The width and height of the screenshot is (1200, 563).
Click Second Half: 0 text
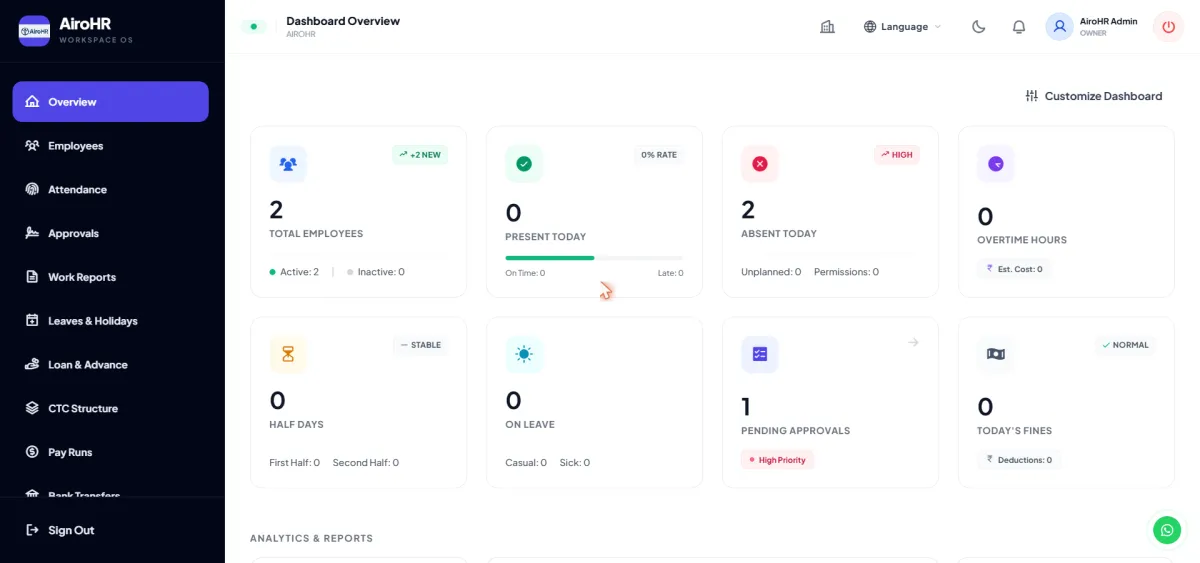366,463
